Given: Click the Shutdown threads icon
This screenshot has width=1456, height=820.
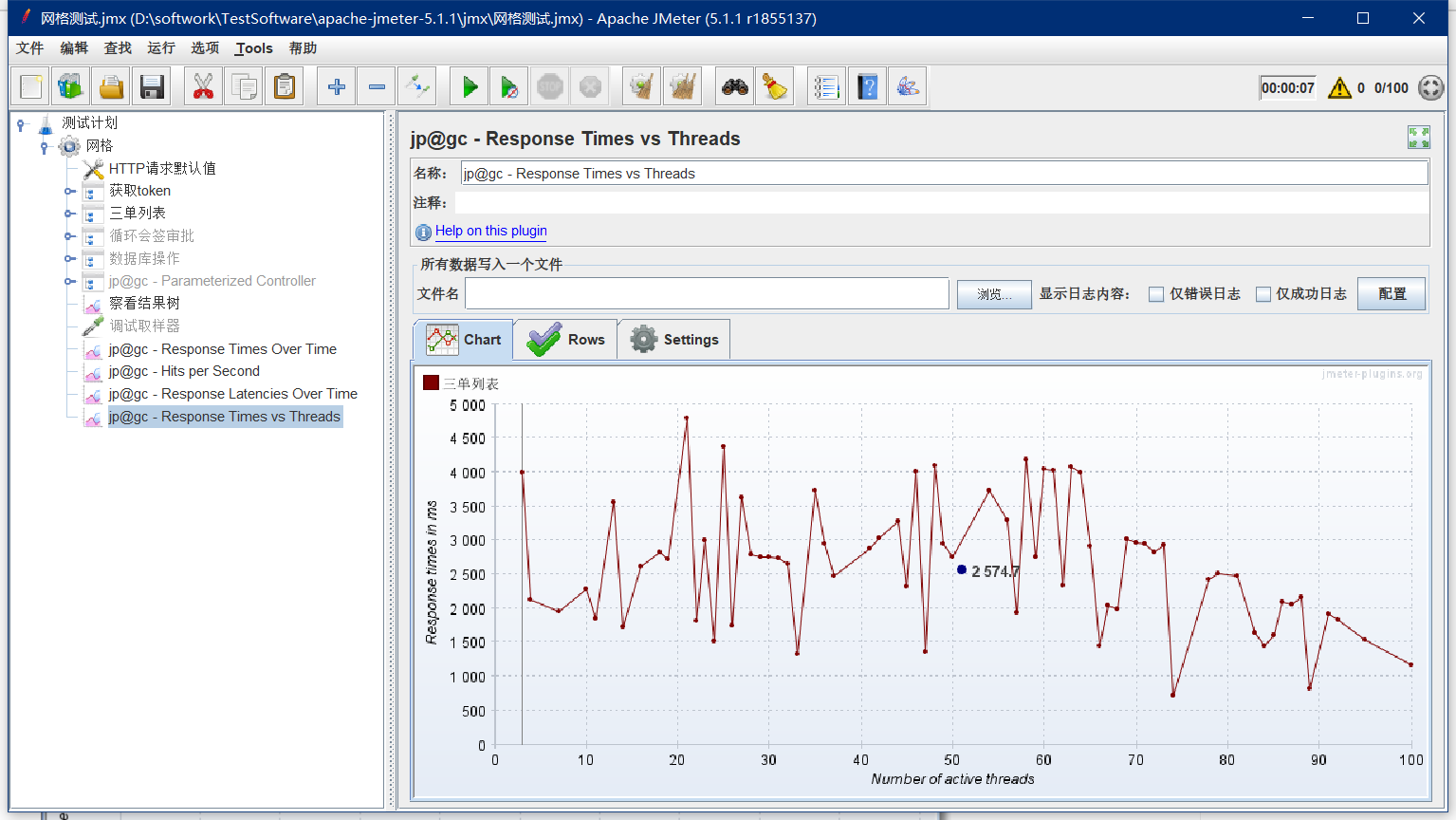Looking at the screenshot, I should (x=590, y=87).
